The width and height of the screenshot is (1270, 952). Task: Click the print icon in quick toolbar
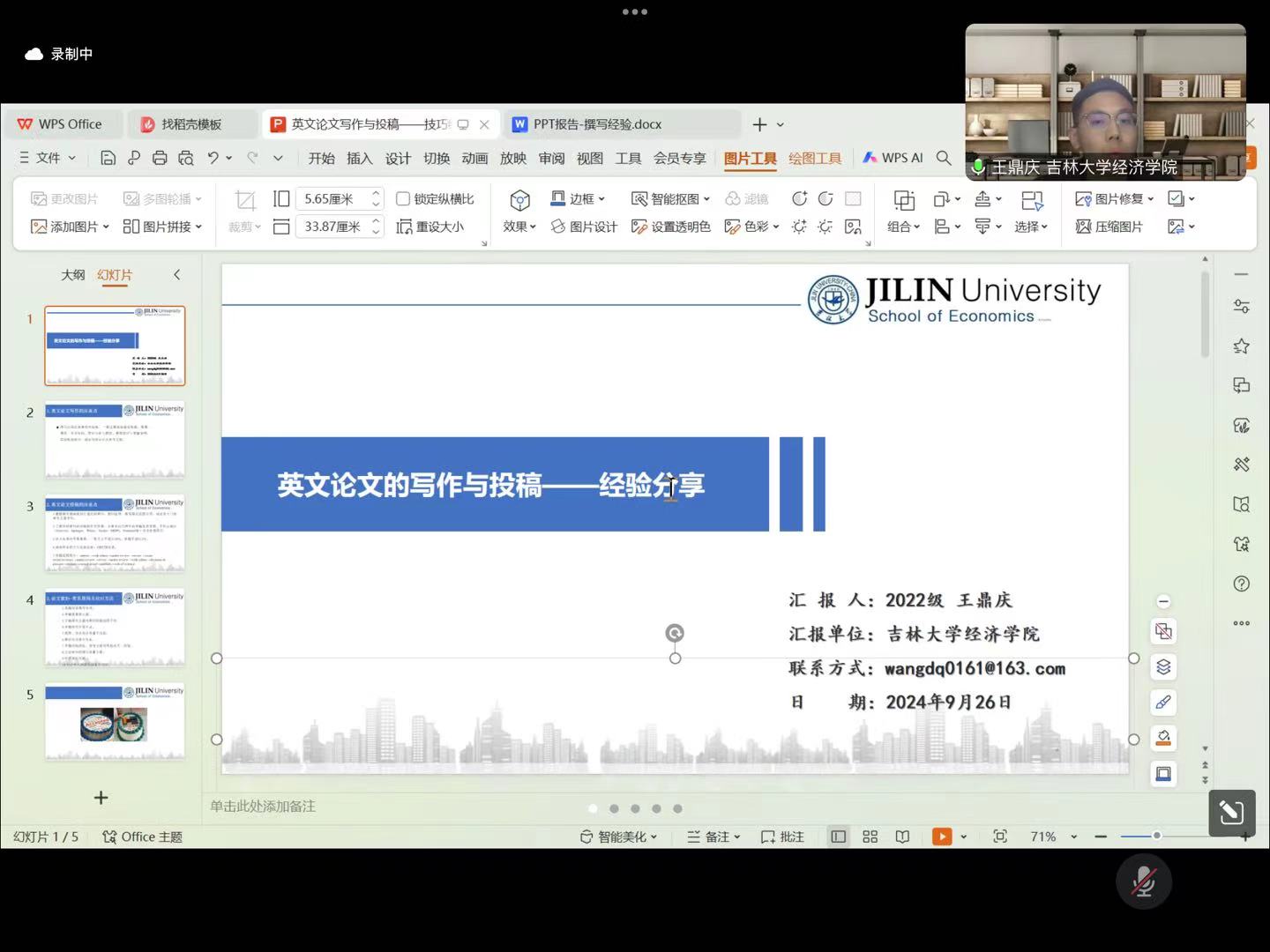click(160, 159)
